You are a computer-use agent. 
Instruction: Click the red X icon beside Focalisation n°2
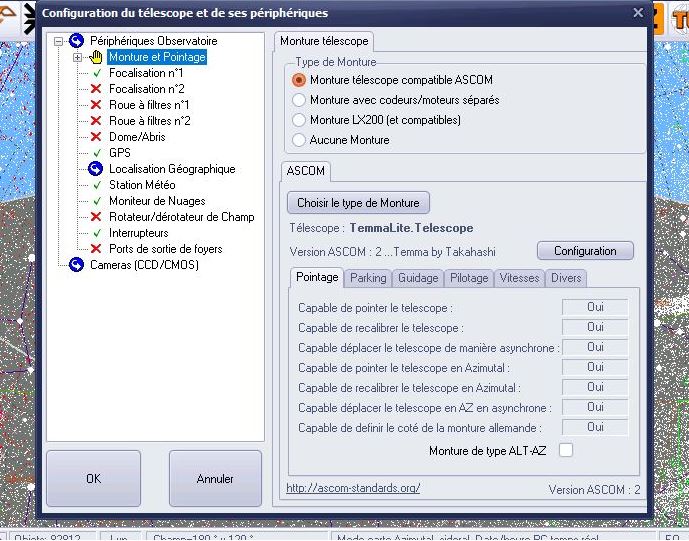96,89
